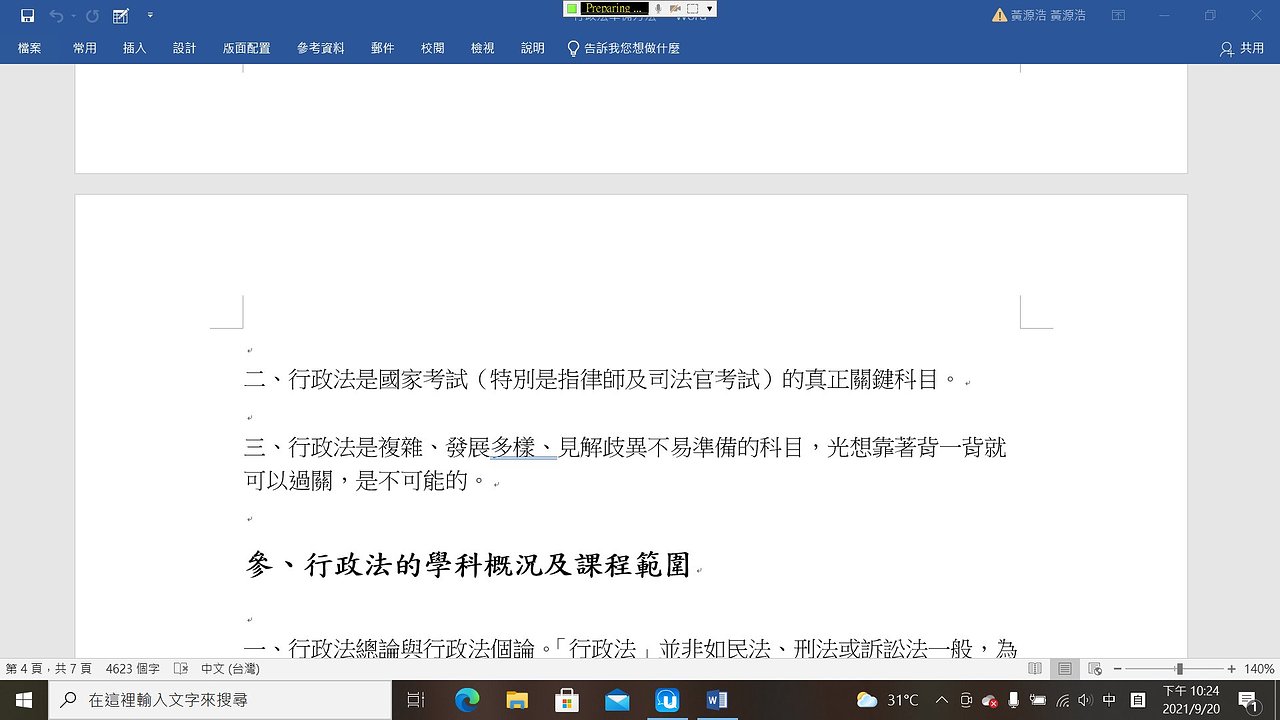Click the 第 4 頁，共 7 頁 page indicator

48,669
